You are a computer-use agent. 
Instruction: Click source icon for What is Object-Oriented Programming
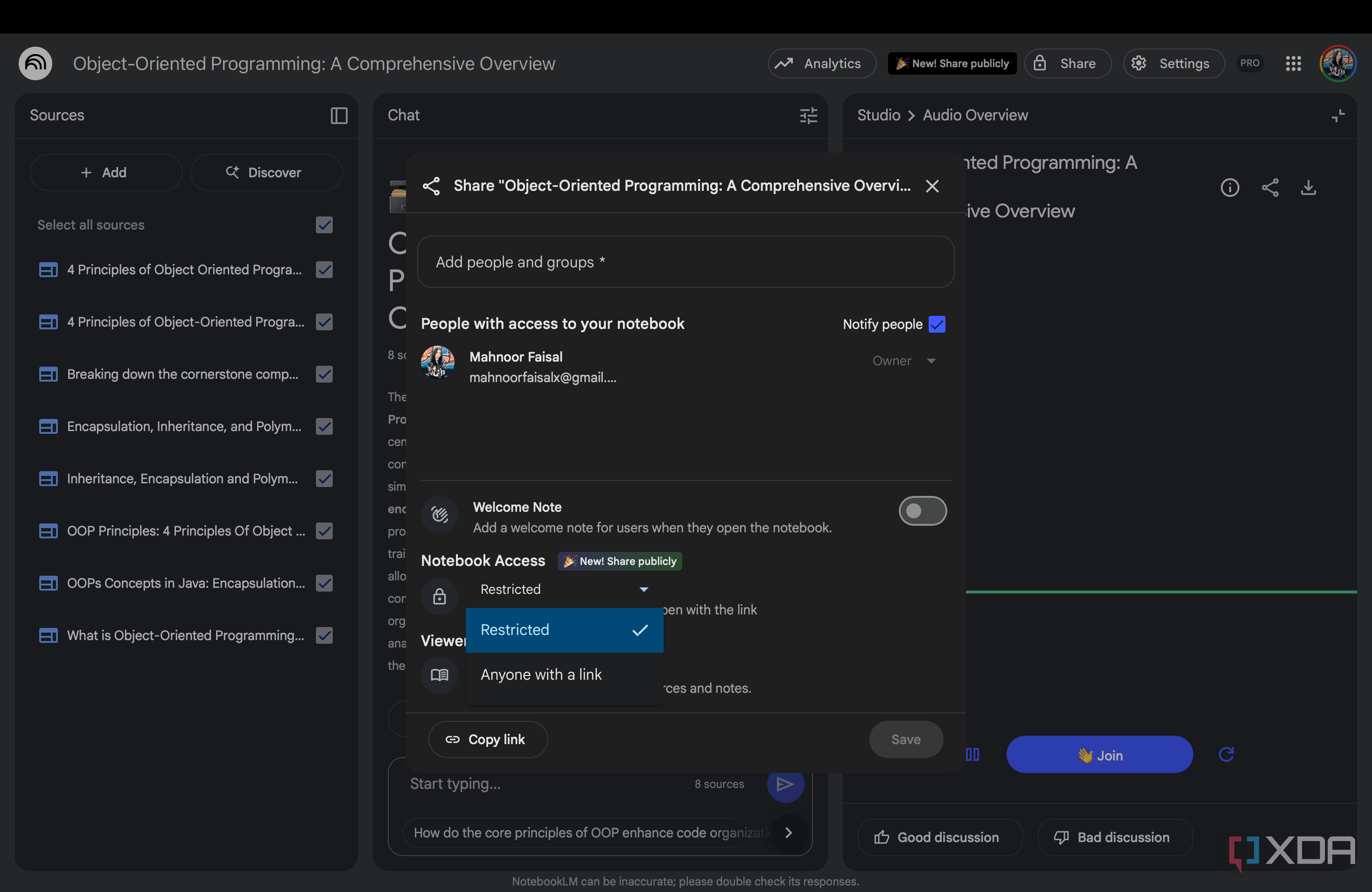[x=48, y=635]
